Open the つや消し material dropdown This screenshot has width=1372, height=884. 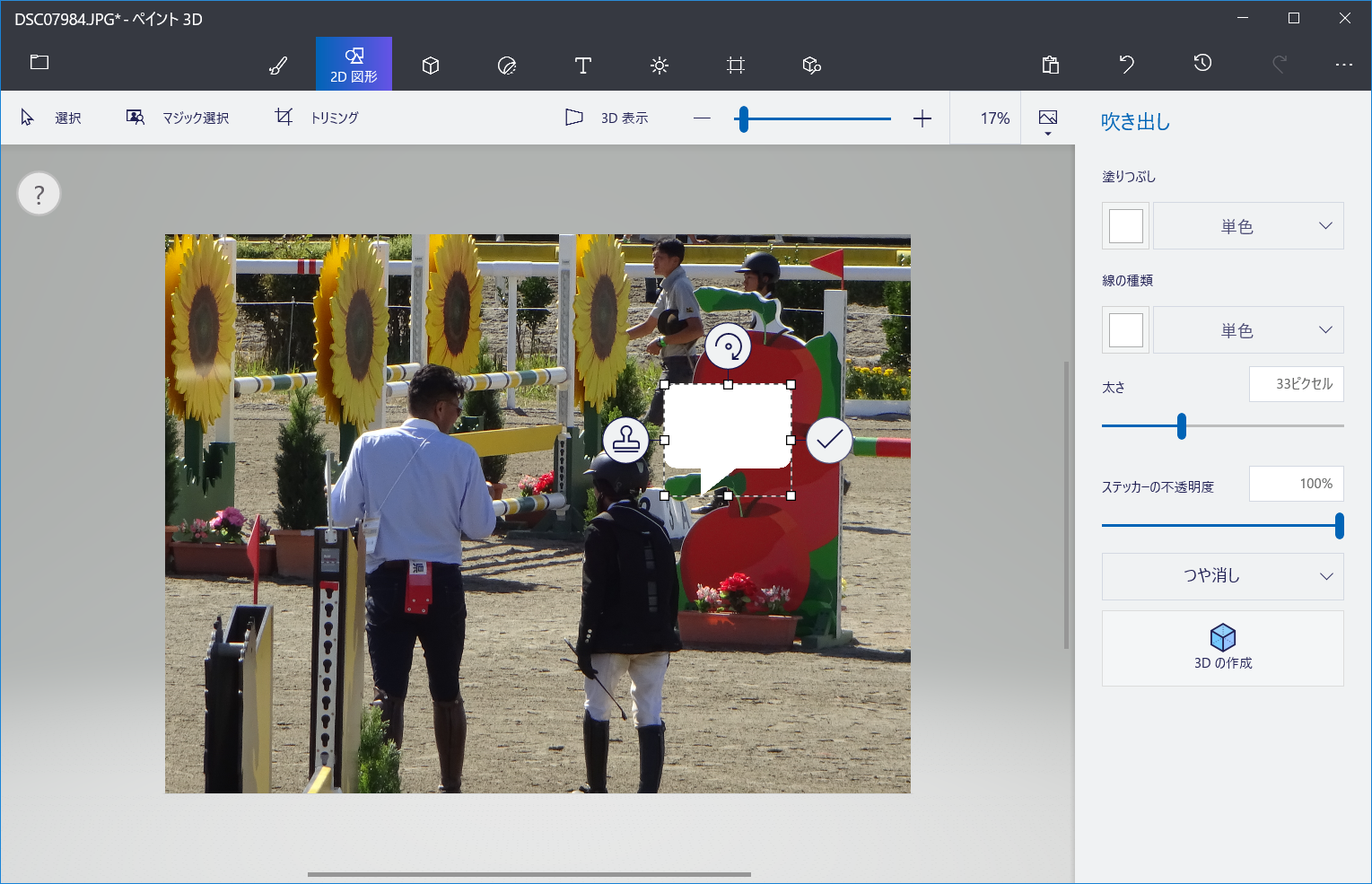[x=1222, y=576]
